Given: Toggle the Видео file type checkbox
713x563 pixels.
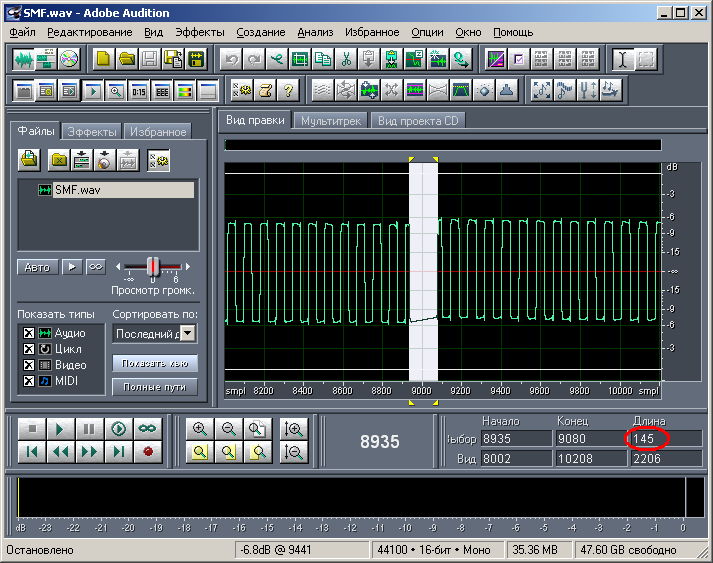Looking at the screenshot, I should [x=29, y=365].
